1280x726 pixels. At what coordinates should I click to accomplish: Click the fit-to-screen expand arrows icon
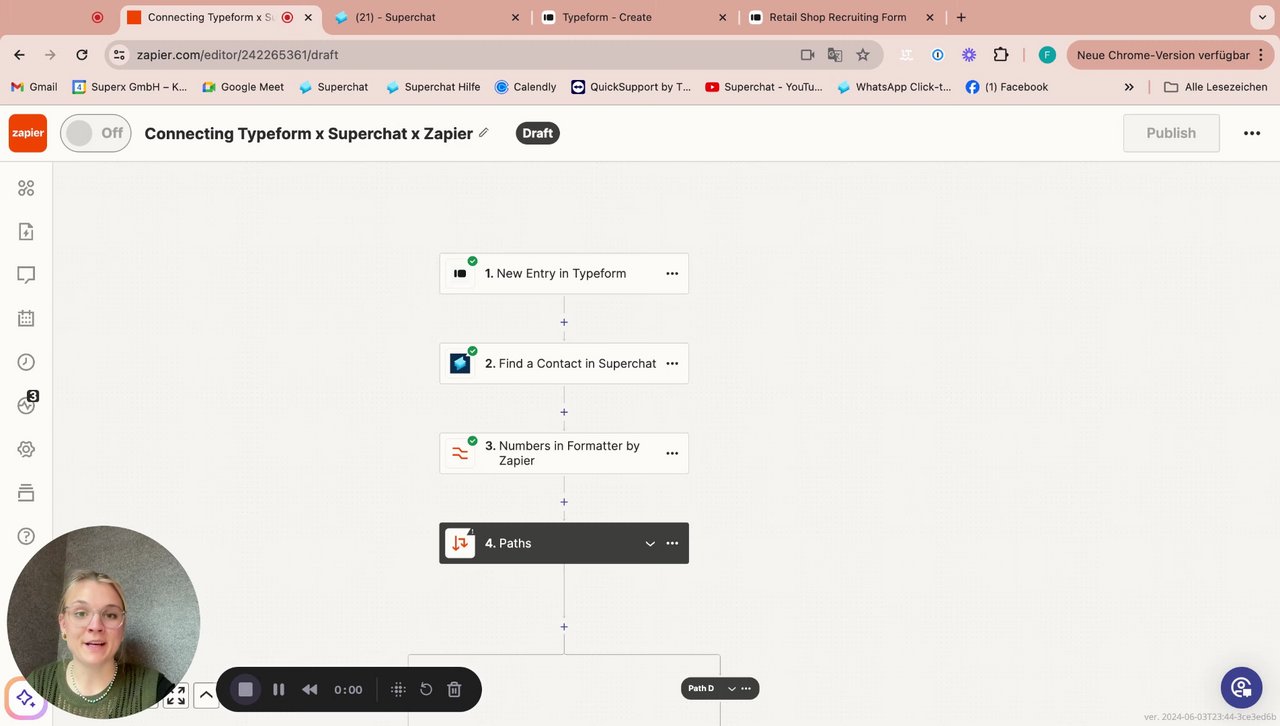(177, 696)
